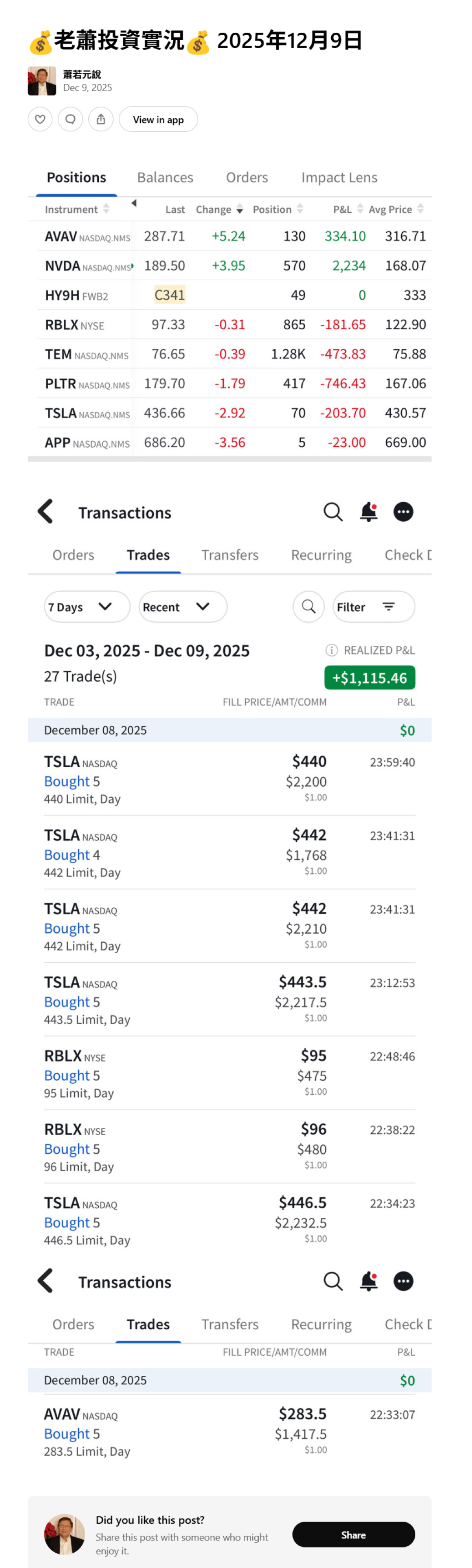Select the Impact Lens tab

(x=339, y=177)
